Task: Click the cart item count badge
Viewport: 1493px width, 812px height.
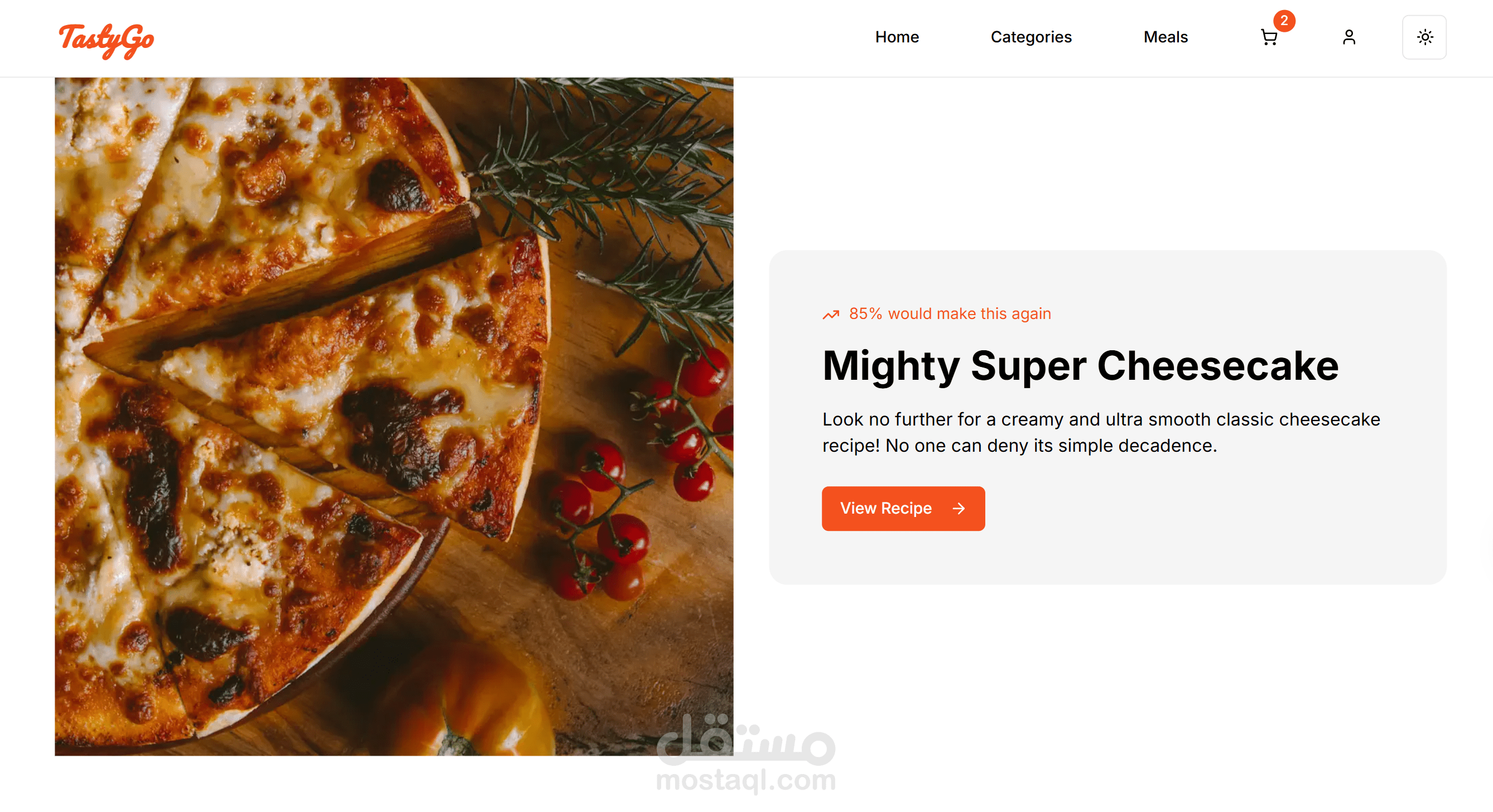Action: coord(1284,21)
